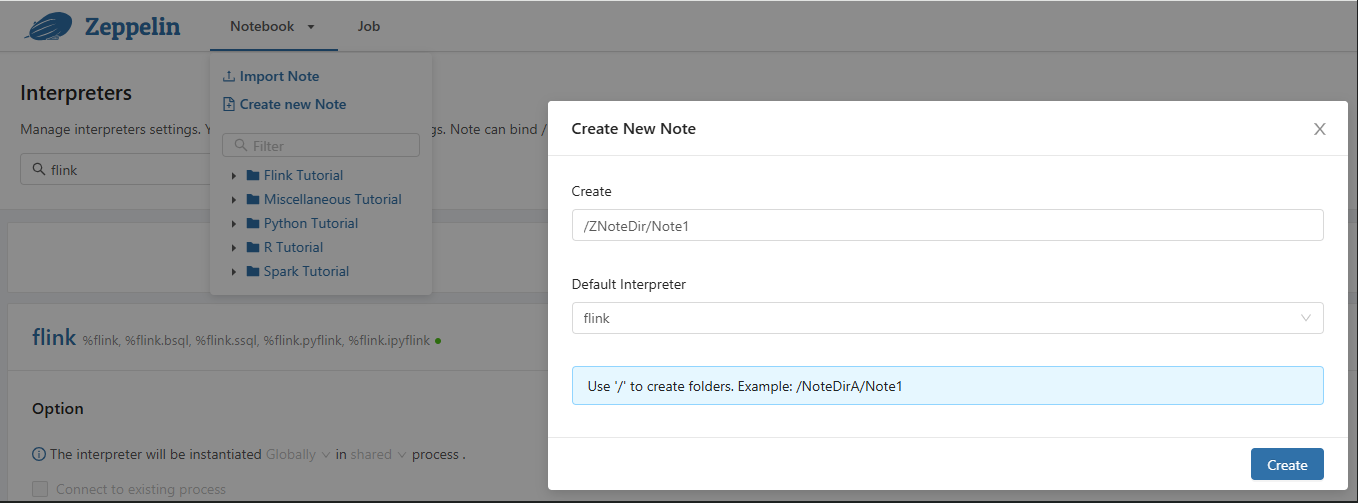Click the Zeppelin logo icon
Viewport: 1358px width, 503px height.
pyautogui.click(x=50, y=27)
